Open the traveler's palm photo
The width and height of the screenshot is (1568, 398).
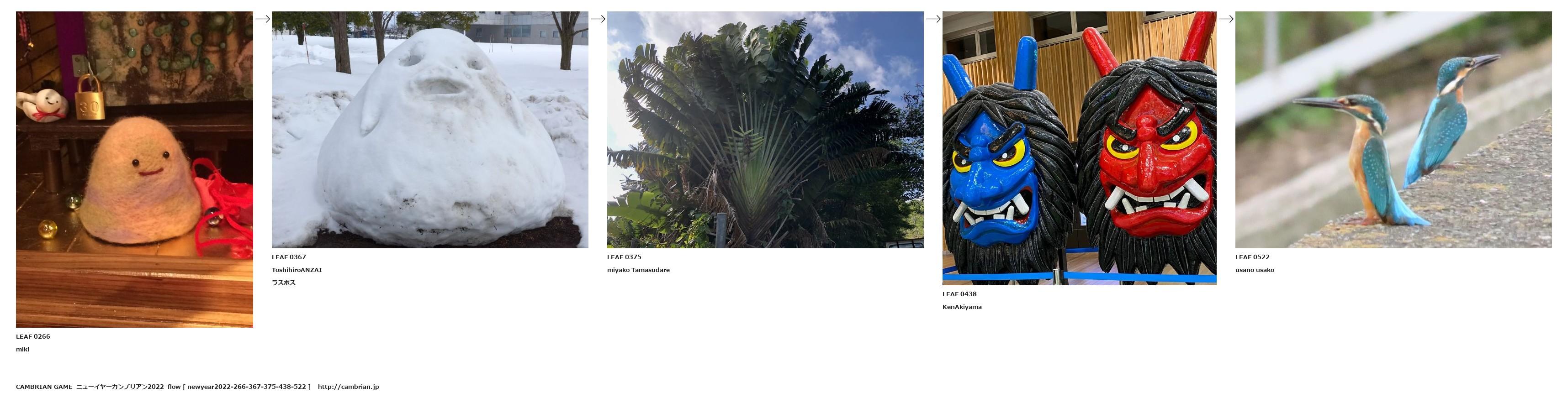point(765,130)
